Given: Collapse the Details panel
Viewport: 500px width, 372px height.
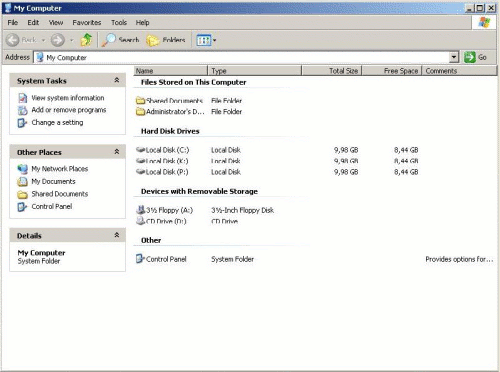Looking at the screenshot, I should [x=117, y=235].
